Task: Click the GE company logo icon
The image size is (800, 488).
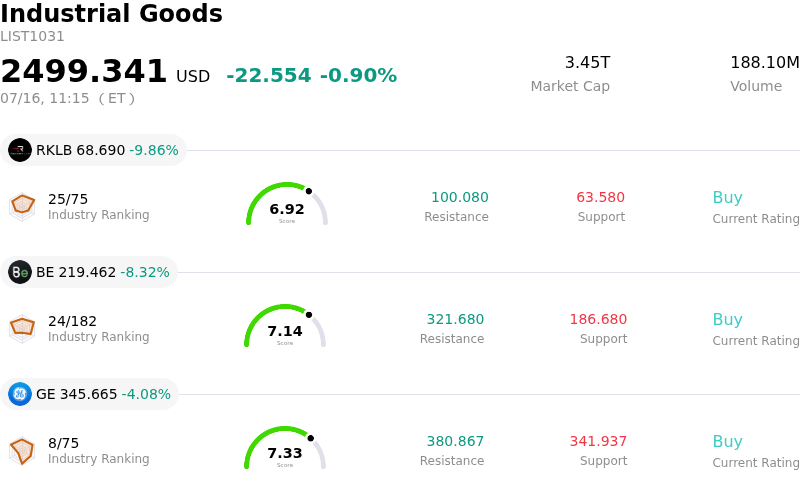Action: (20, 394)
